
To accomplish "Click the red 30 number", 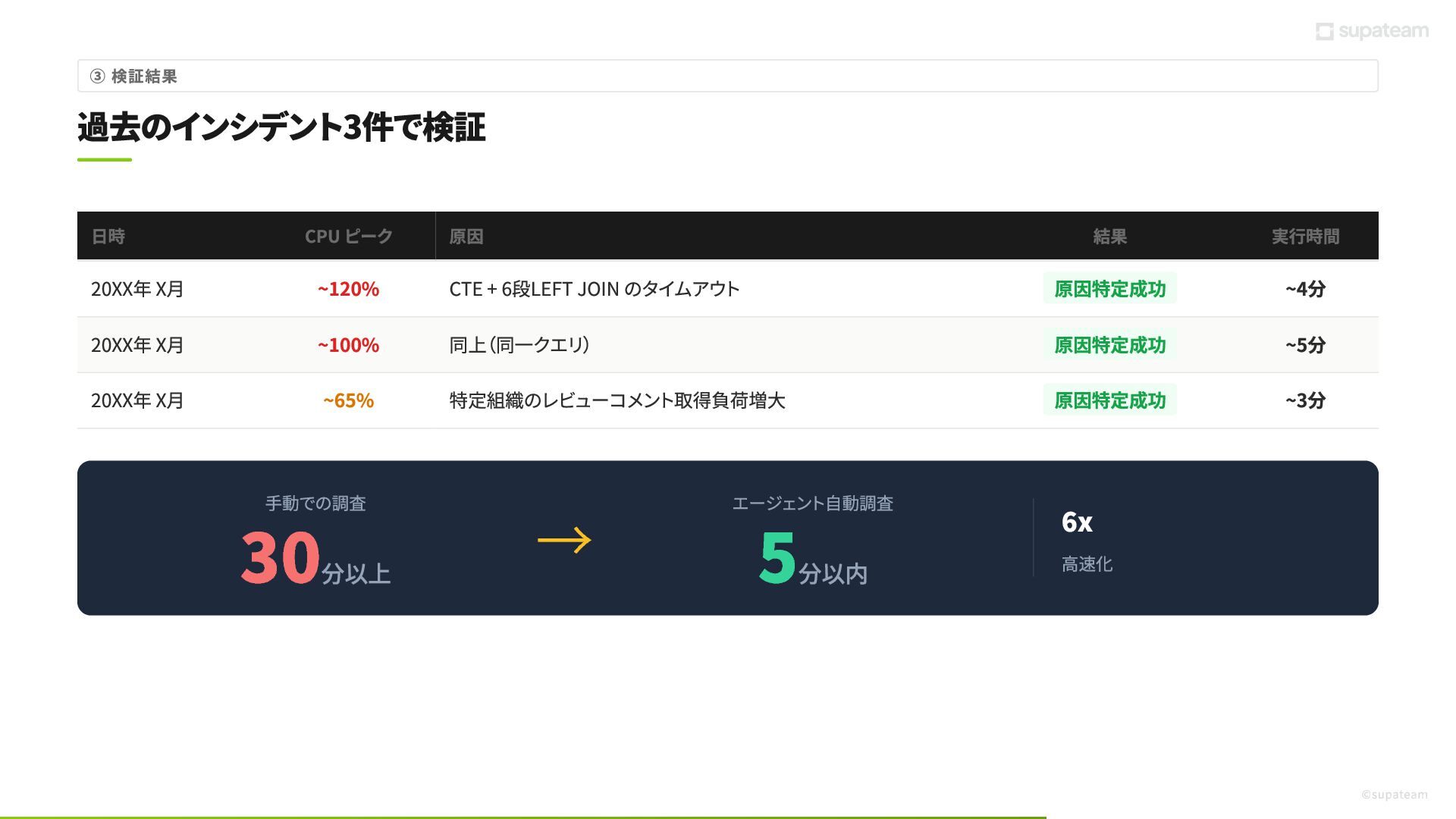I will 280,557.
